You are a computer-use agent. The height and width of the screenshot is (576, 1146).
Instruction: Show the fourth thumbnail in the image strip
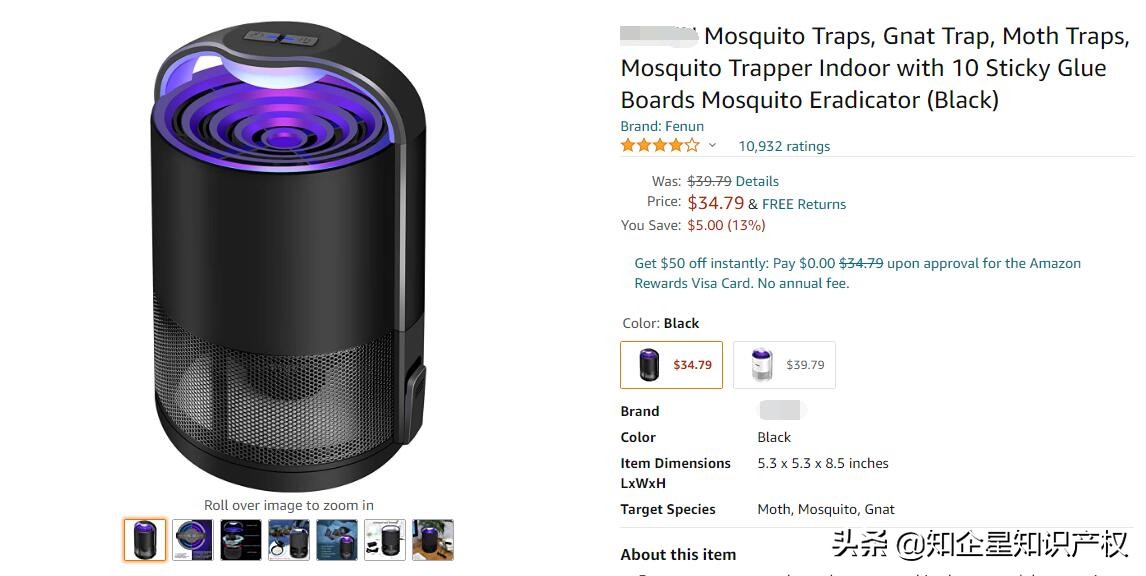289,540
